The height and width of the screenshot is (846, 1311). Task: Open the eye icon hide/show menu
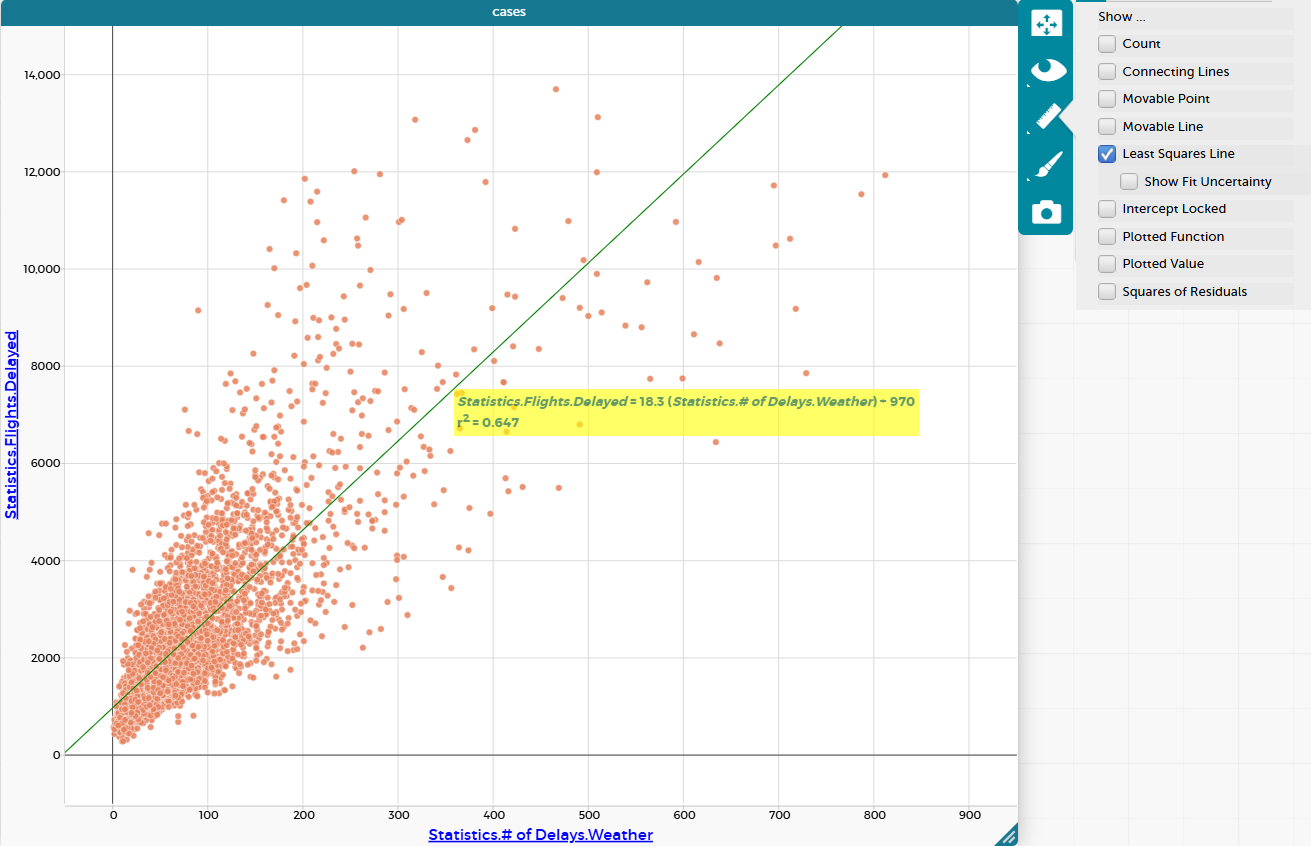tap(1045, 70)
